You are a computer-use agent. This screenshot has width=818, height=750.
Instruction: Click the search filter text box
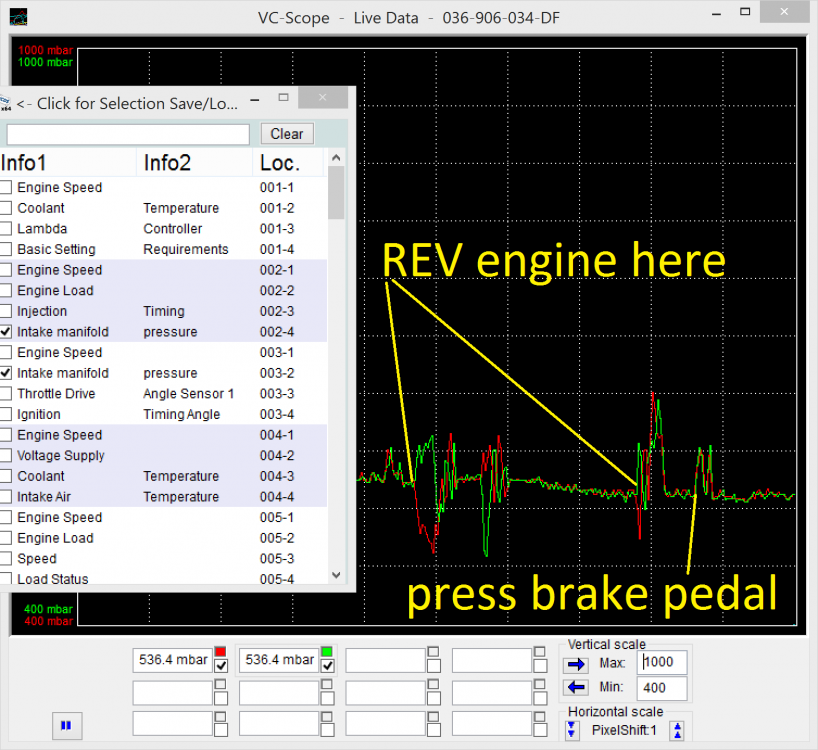[128, 135]
